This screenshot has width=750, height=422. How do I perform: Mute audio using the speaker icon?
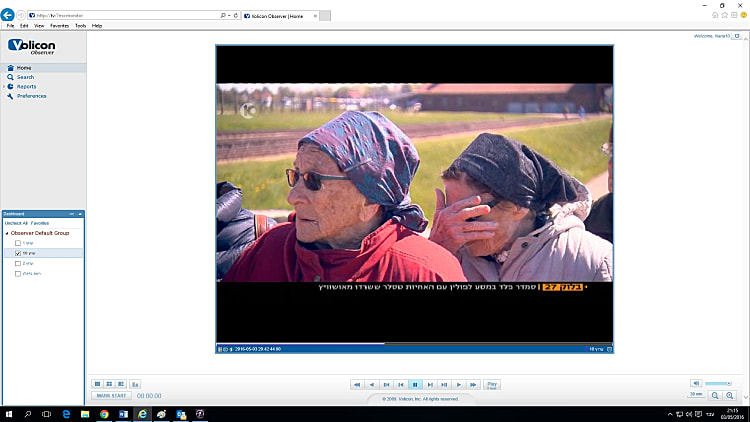695,383
